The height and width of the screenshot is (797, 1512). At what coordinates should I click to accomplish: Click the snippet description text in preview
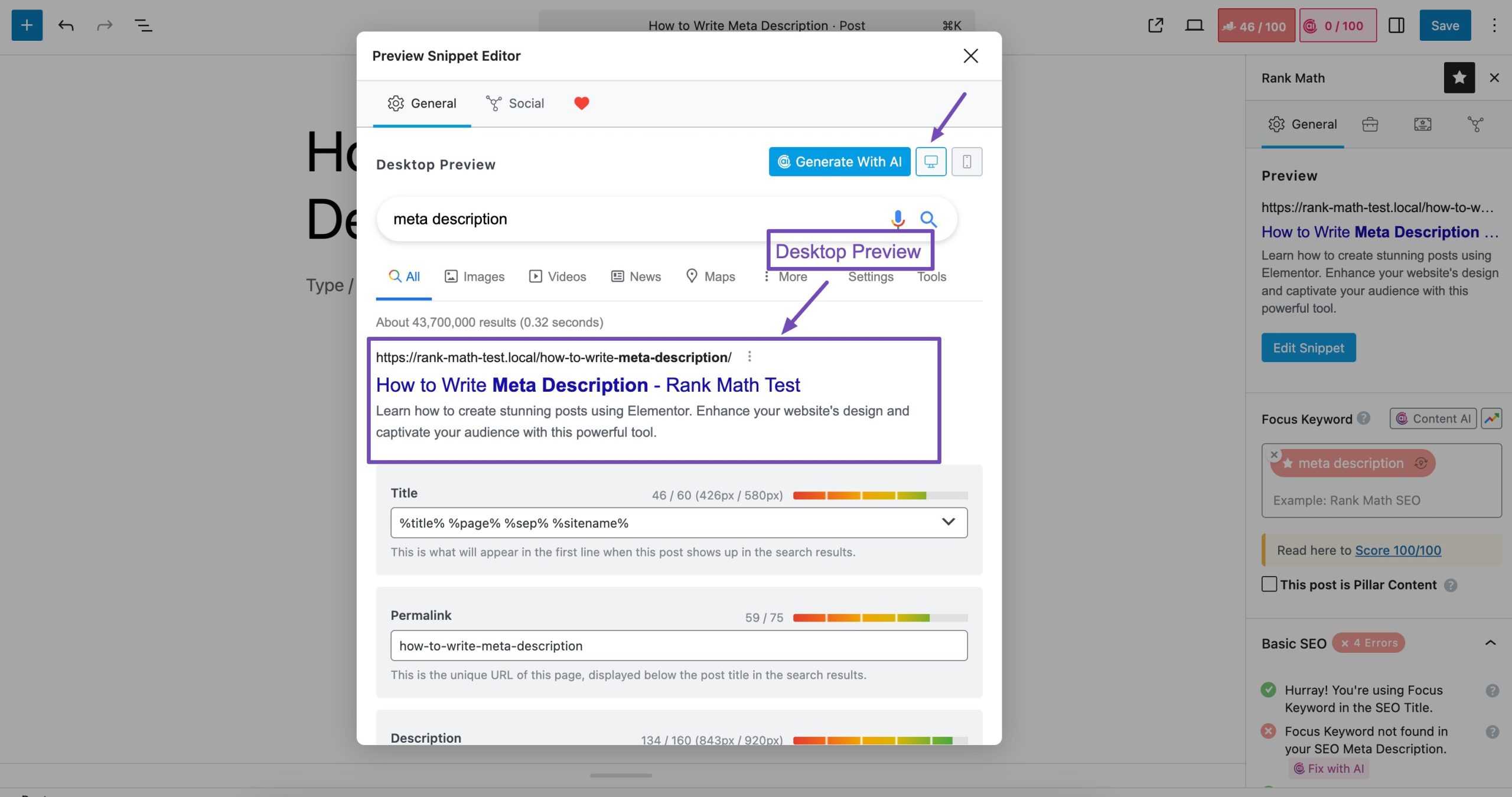point(643,421)
